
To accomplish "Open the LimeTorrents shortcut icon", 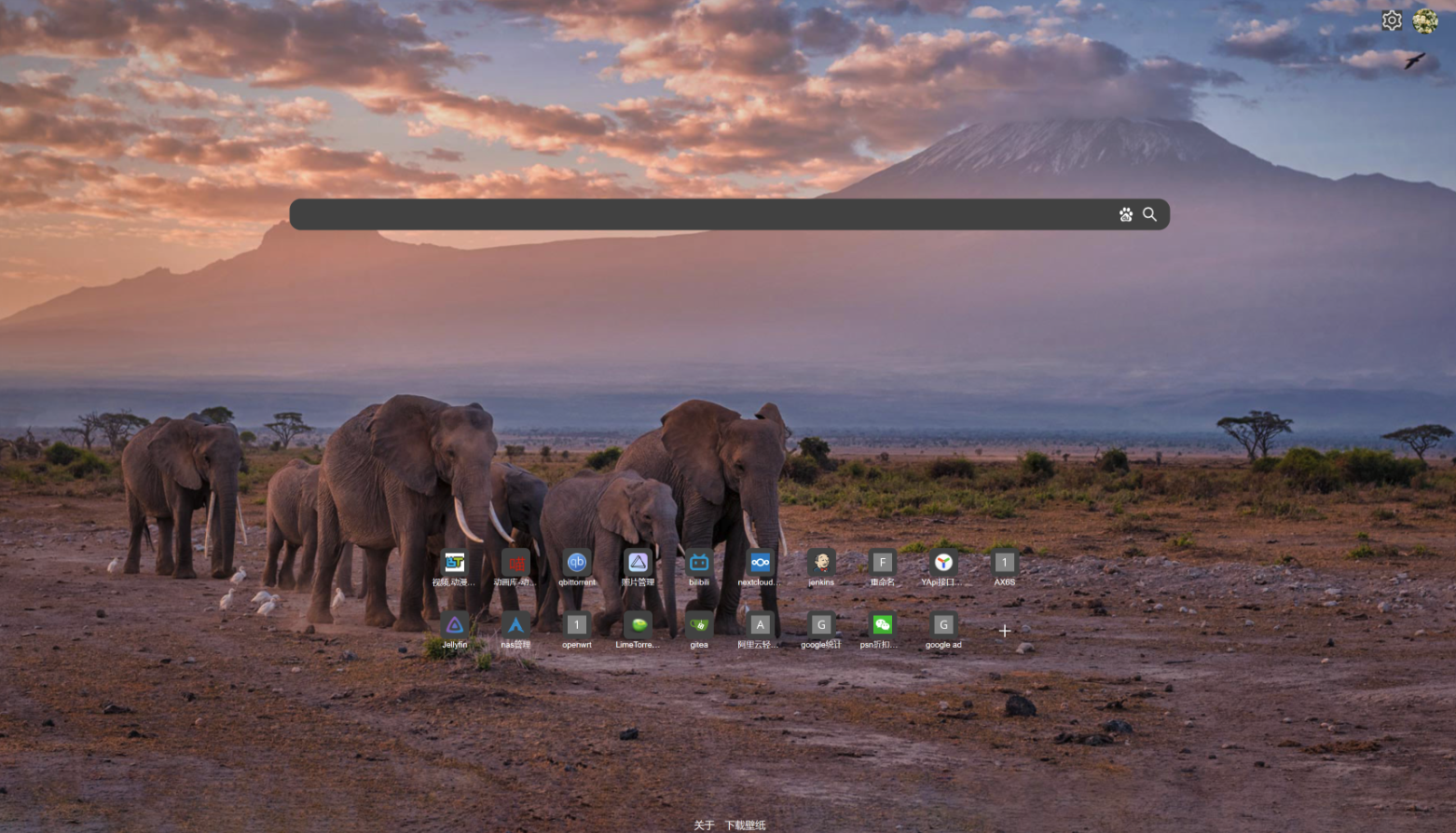I will pyautogui.click(x=638, y=625).
